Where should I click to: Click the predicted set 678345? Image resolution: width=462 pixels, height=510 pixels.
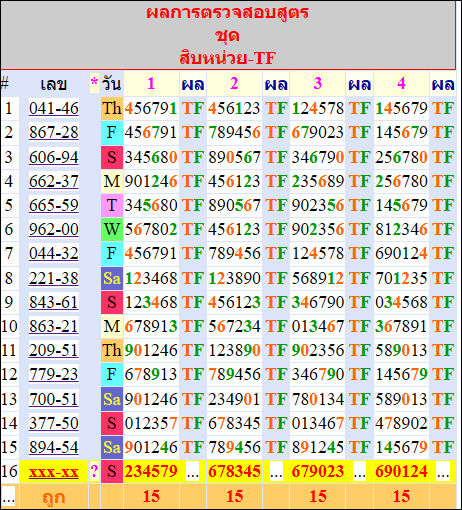pyautogui.click(x=234, y=471)
